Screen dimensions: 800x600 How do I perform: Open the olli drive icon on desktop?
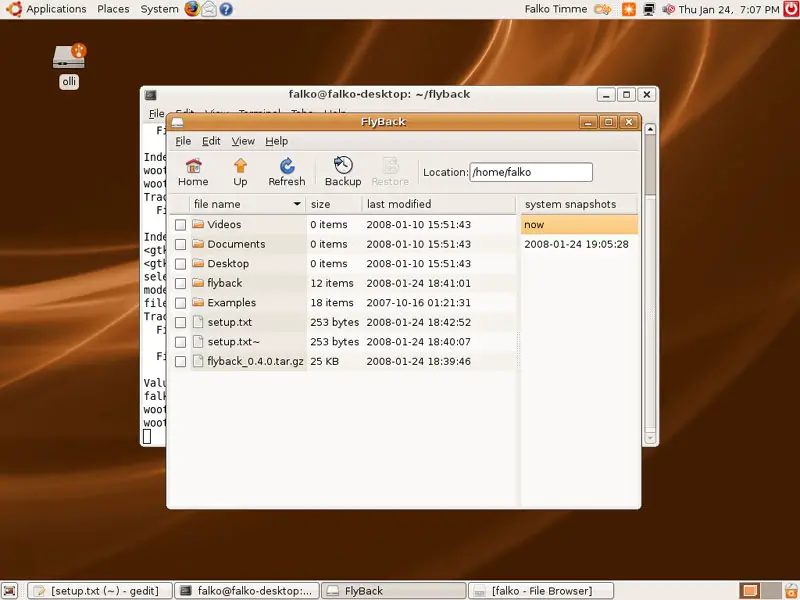69,56
